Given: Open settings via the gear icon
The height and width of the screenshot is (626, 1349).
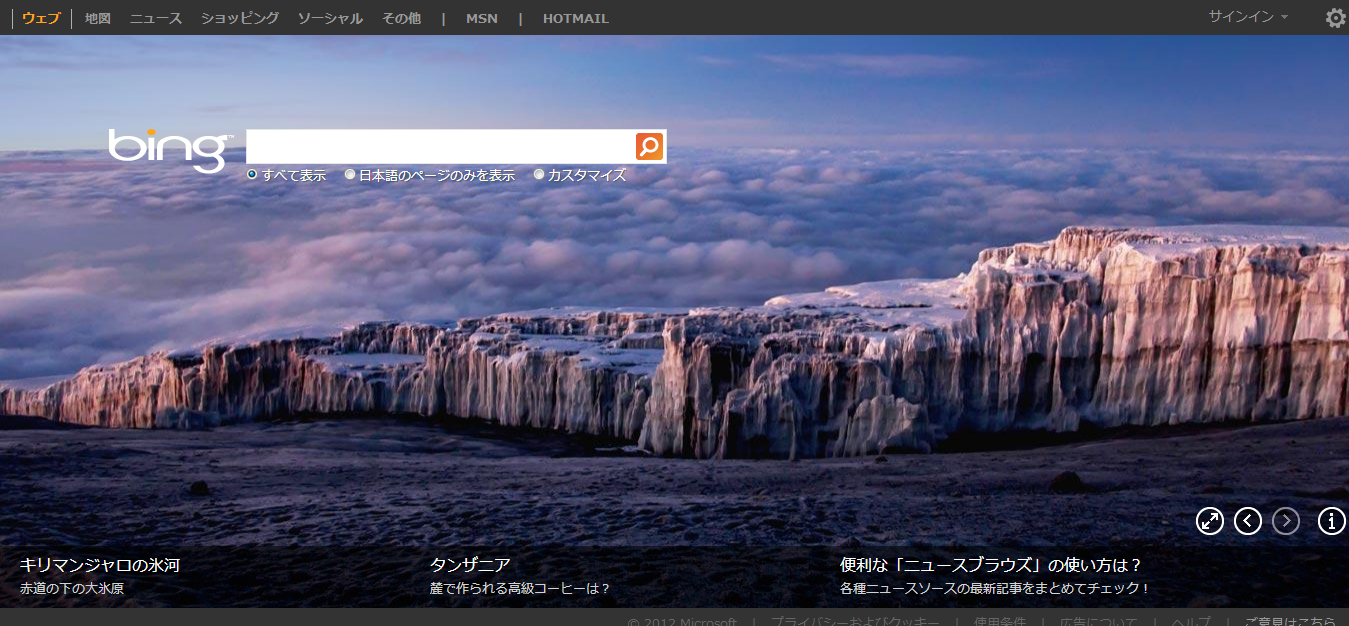Looking at the screenshot, I should [1335, 18].
